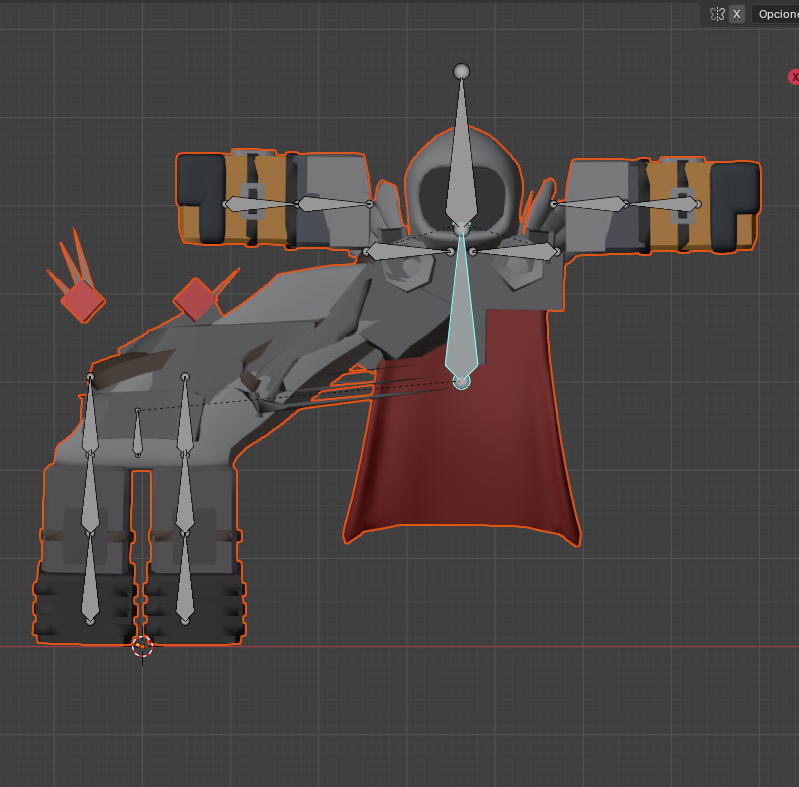The width and height of the screenshot is (799, 787).
Task: Select the joint at the spine bone base
Action: click(461, 381)
